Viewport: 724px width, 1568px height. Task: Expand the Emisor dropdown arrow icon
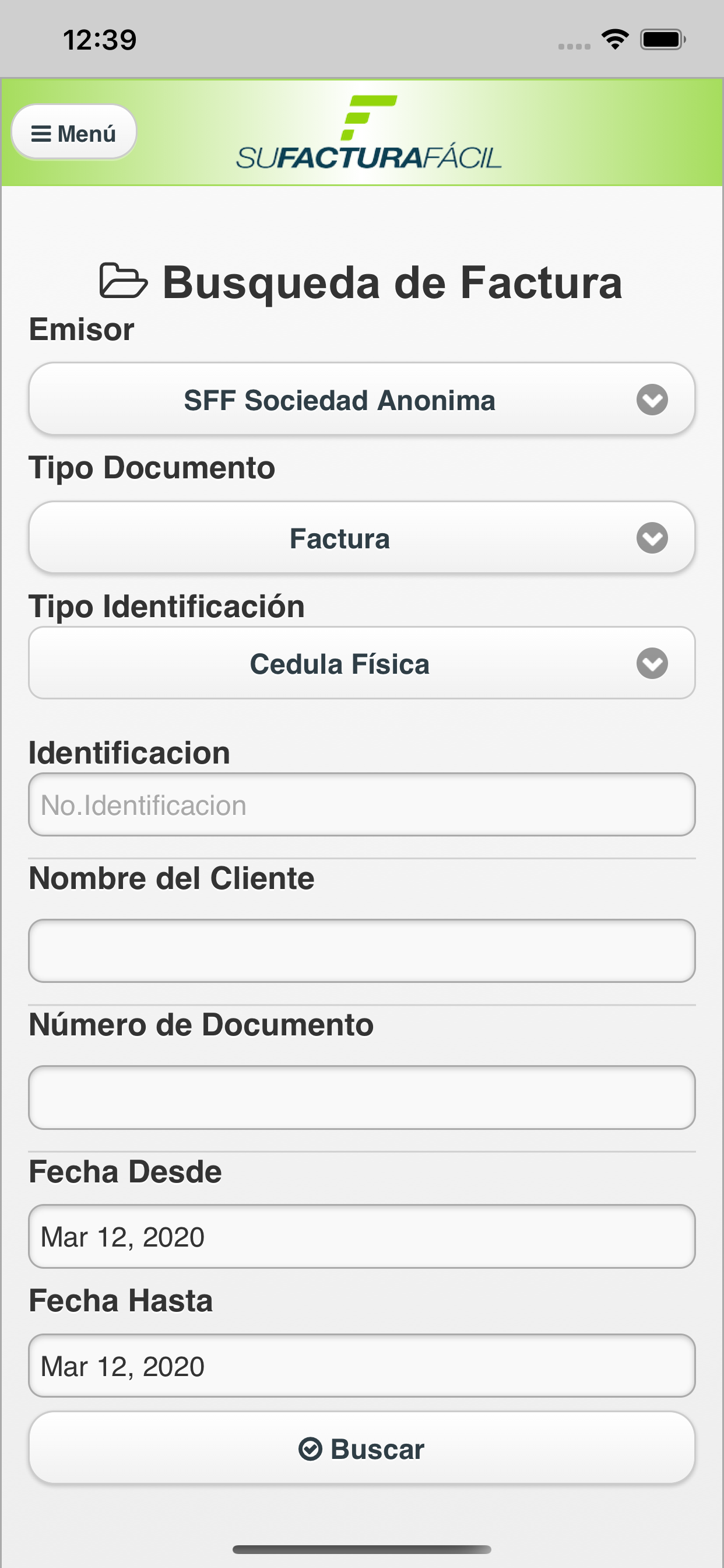click(x=652, y=400)
